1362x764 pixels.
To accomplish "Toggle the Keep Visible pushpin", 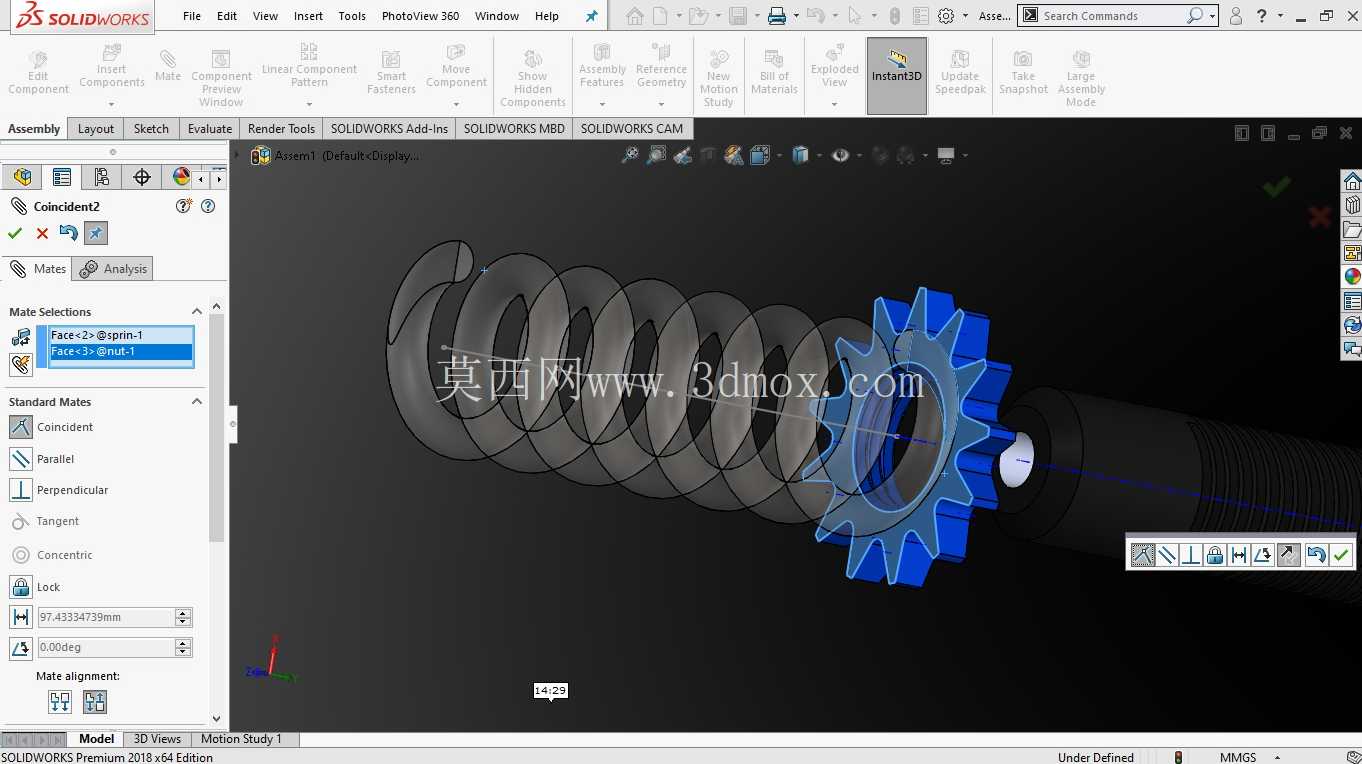I will (x=95, y=233).
